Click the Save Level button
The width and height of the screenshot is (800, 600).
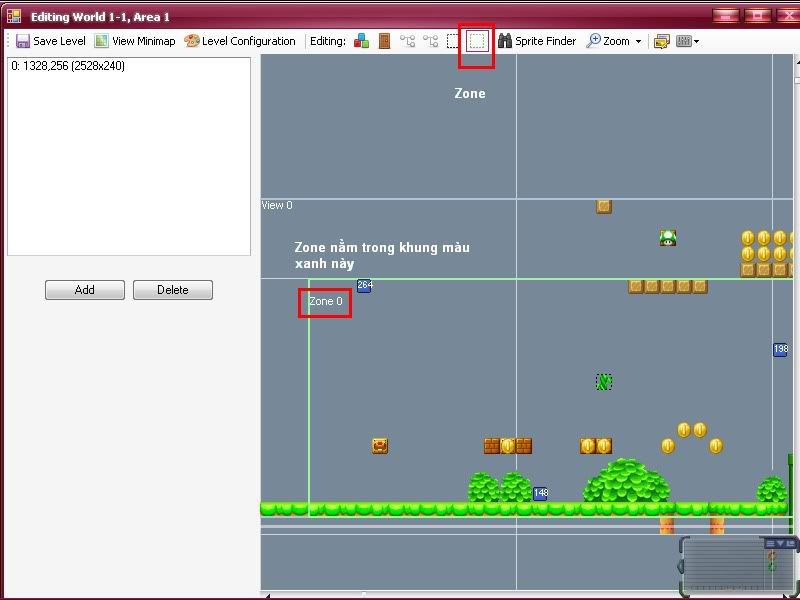[x=51, y=41]
